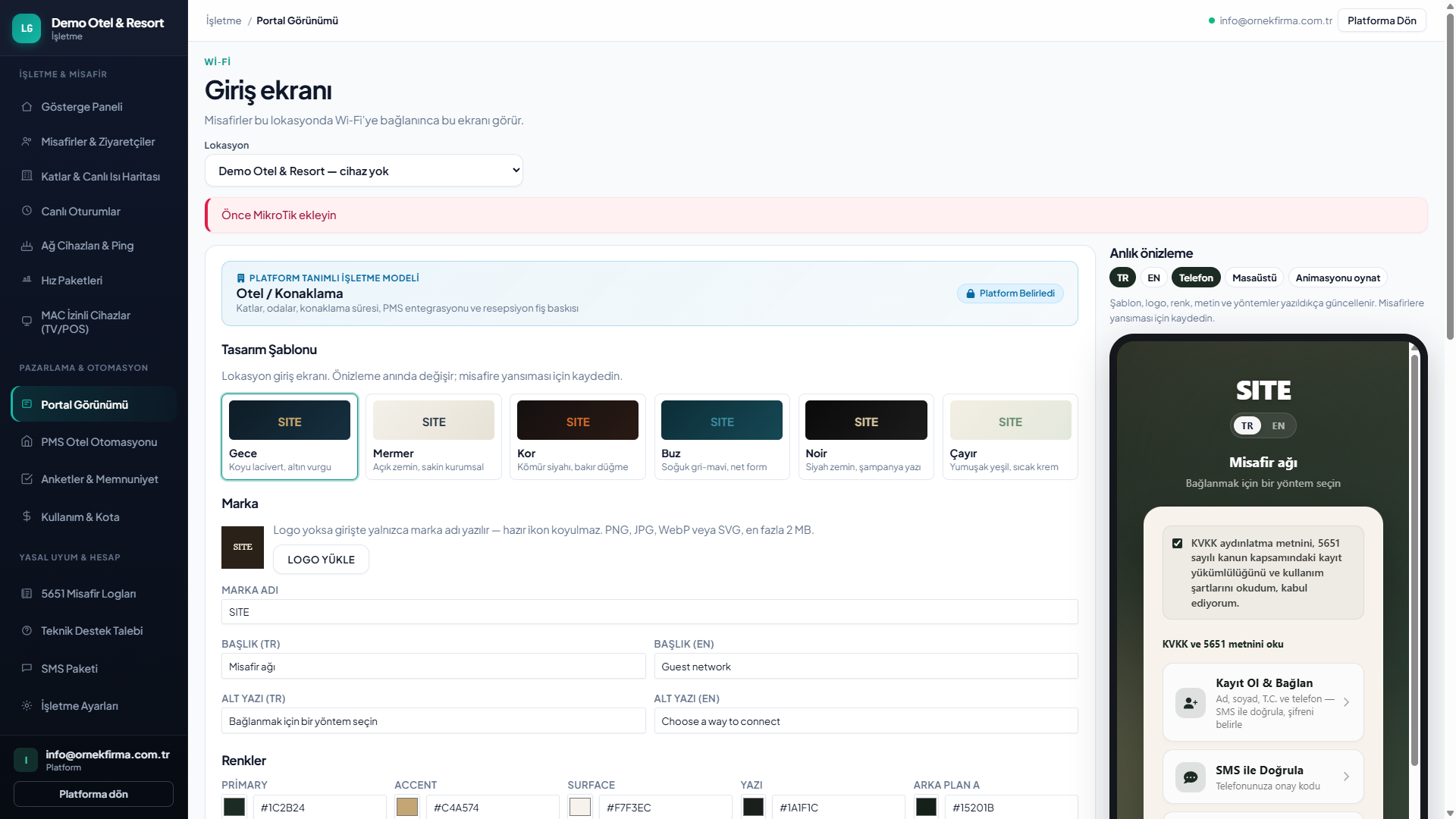Click the Gösterge Paneli home icon
This screenshot has width=1456, height=819.
(x=27, y=107)
